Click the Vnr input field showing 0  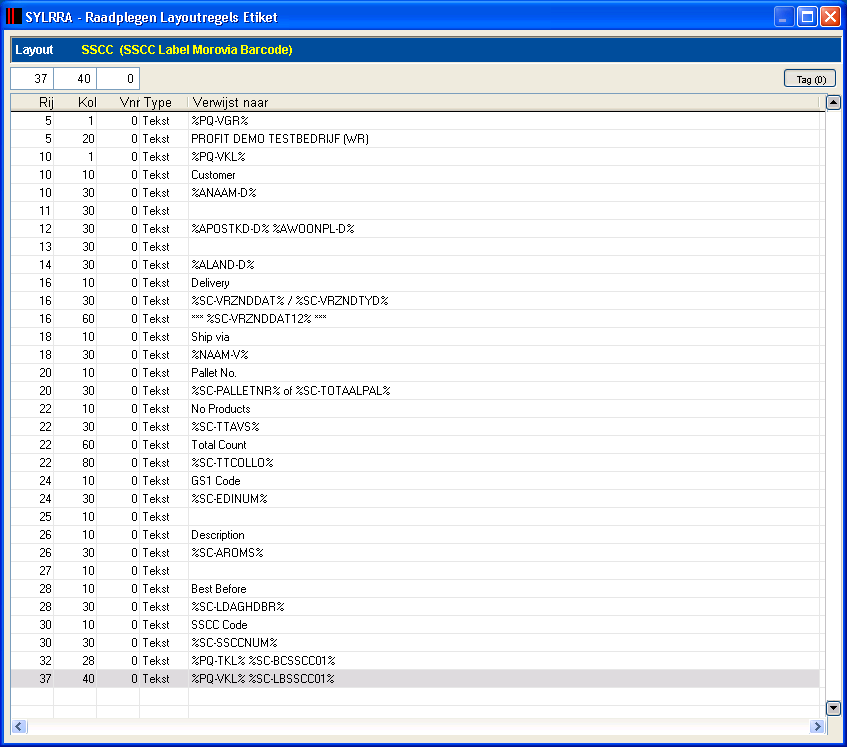click(x=118, y=79)
